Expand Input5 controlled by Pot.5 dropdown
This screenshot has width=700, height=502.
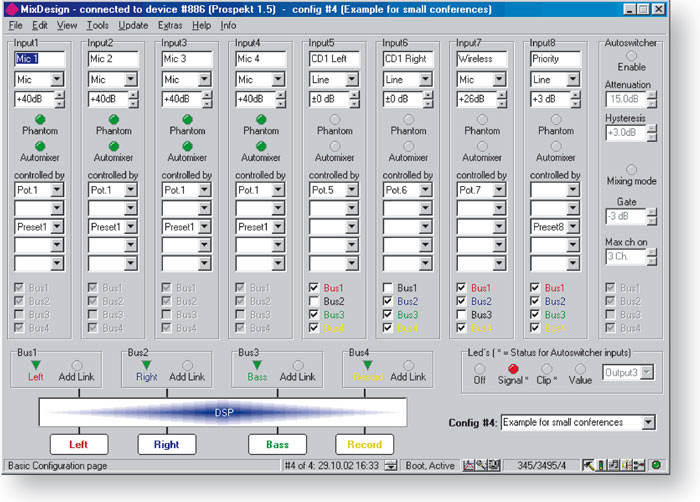pos(355,190)
